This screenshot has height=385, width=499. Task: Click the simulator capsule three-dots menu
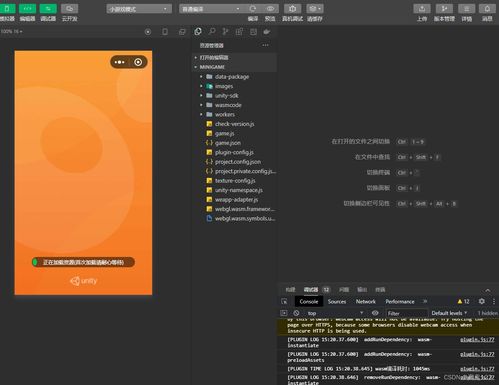click(x=119, y=62)
